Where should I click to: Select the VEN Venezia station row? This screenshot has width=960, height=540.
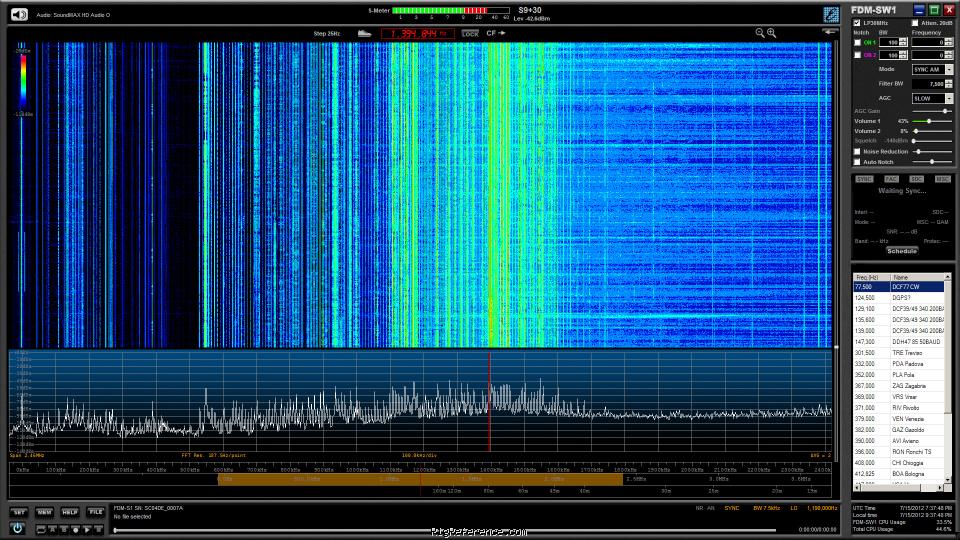[899, 419]
